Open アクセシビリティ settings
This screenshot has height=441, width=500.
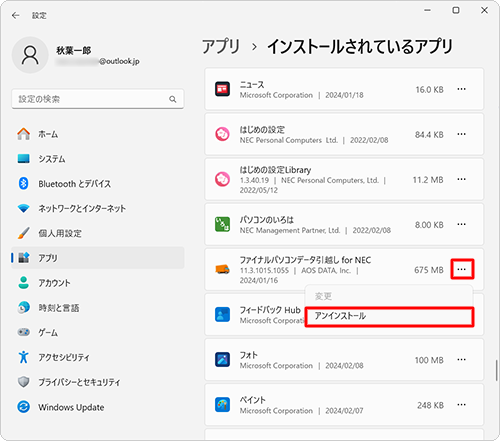coord(98,357)
